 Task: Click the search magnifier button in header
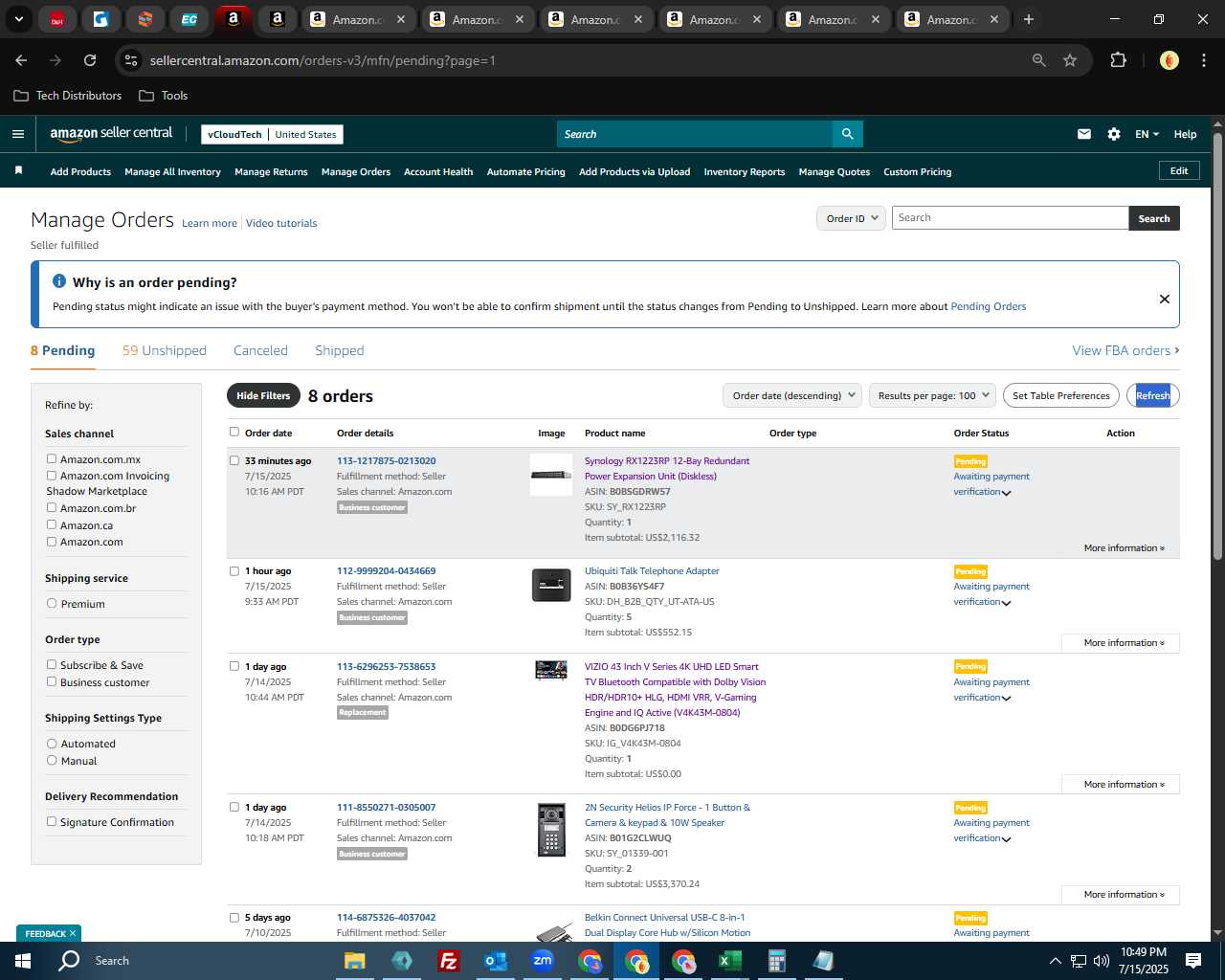(847, 134)
